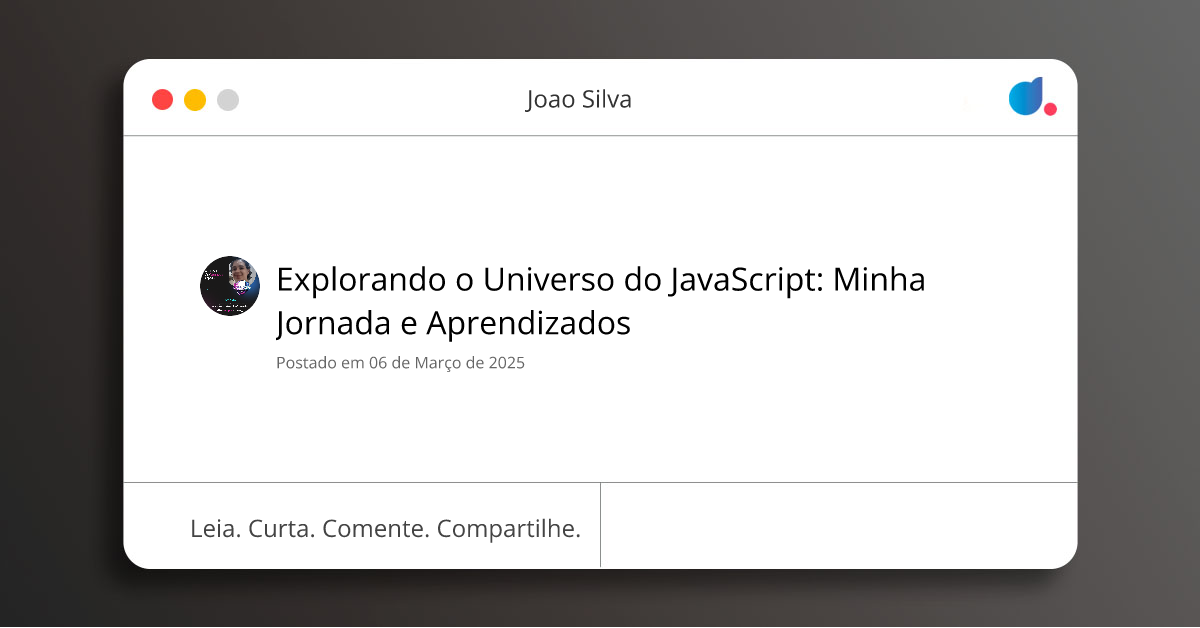The height and width of the screenshot is (628, 1200).
Task: Click the empty footer cell on the right
Action: 838,526
